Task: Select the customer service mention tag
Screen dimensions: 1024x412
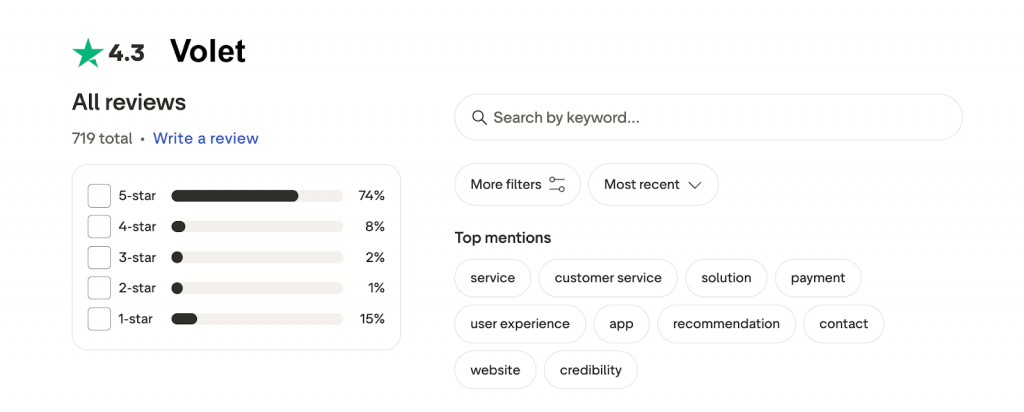Action: (x=608, y=278)
